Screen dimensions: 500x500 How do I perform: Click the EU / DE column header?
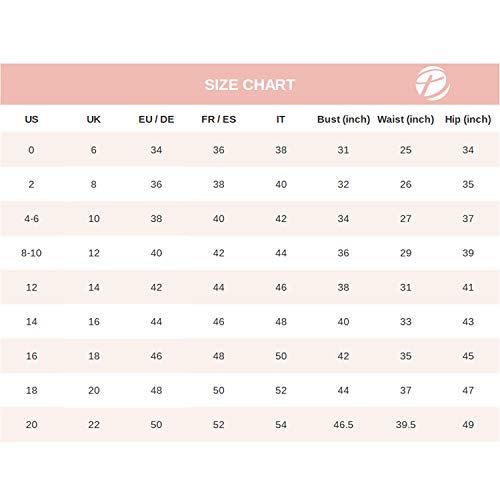tap(156, 119)
